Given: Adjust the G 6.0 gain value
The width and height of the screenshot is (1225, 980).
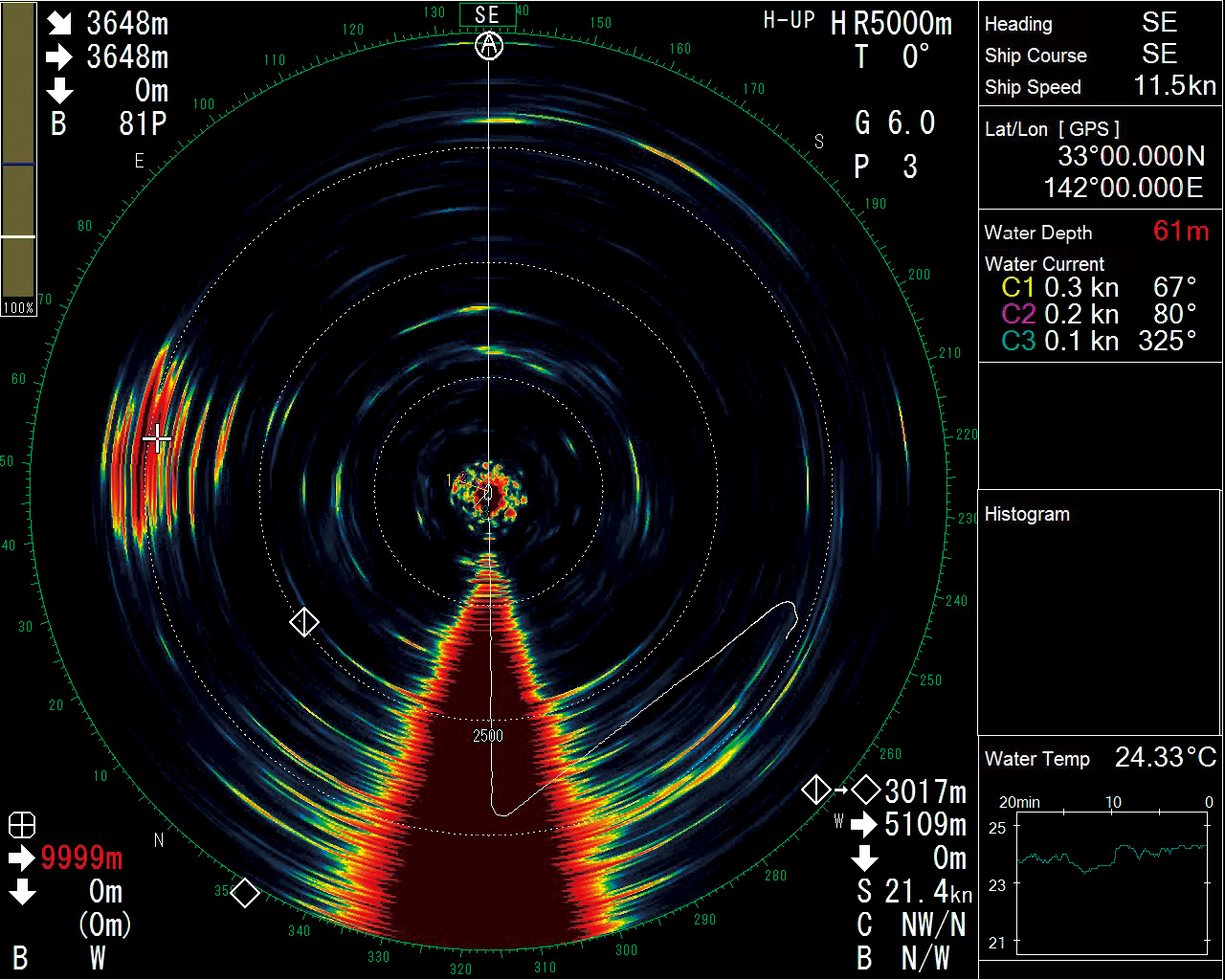Looking at the screenshot, I should point(896,122).
